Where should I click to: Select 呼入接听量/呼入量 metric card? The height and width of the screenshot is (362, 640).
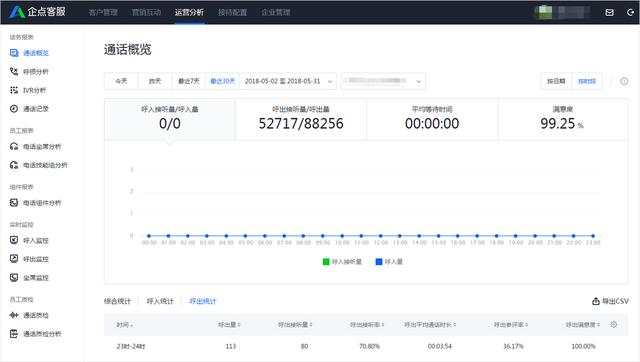(170, 119)
